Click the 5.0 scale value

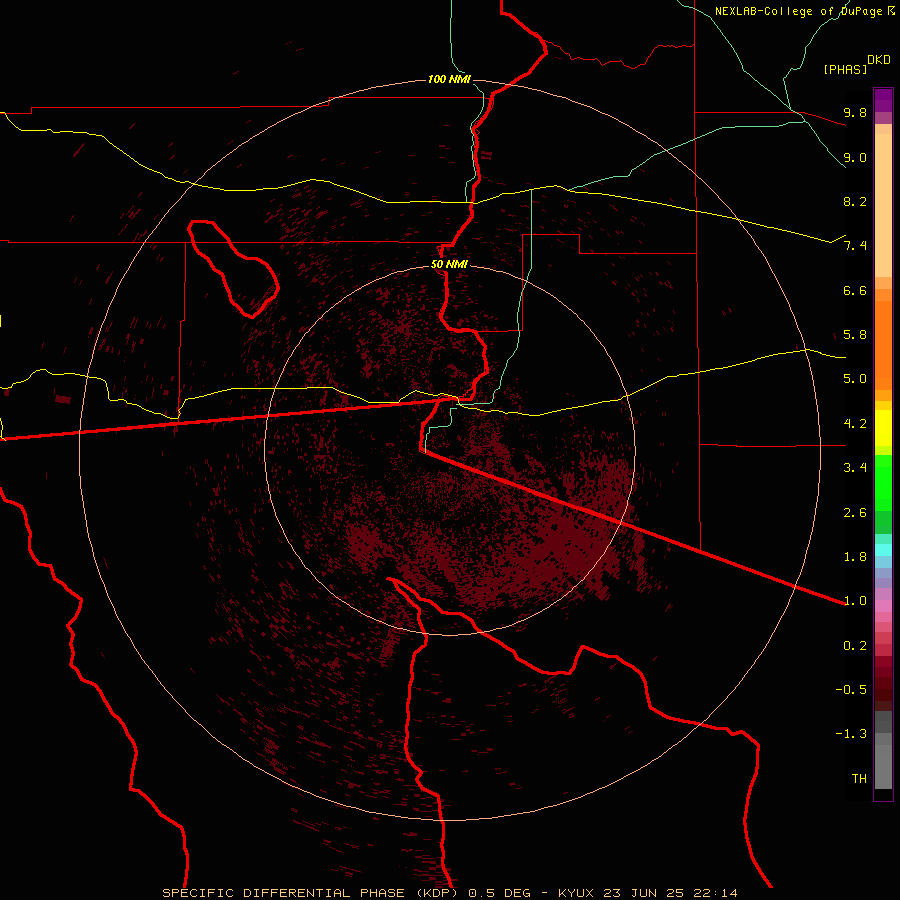coord(855,379)
